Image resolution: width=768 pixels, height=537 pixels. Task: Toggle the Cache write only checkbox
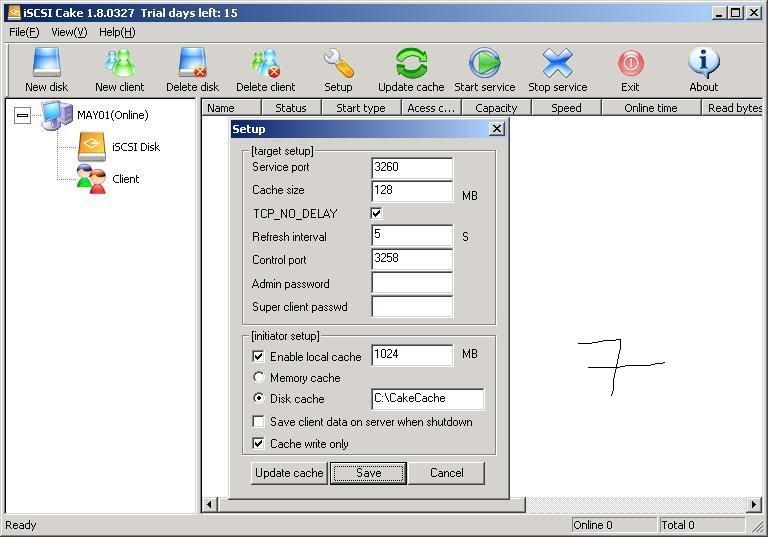(259, 444)
